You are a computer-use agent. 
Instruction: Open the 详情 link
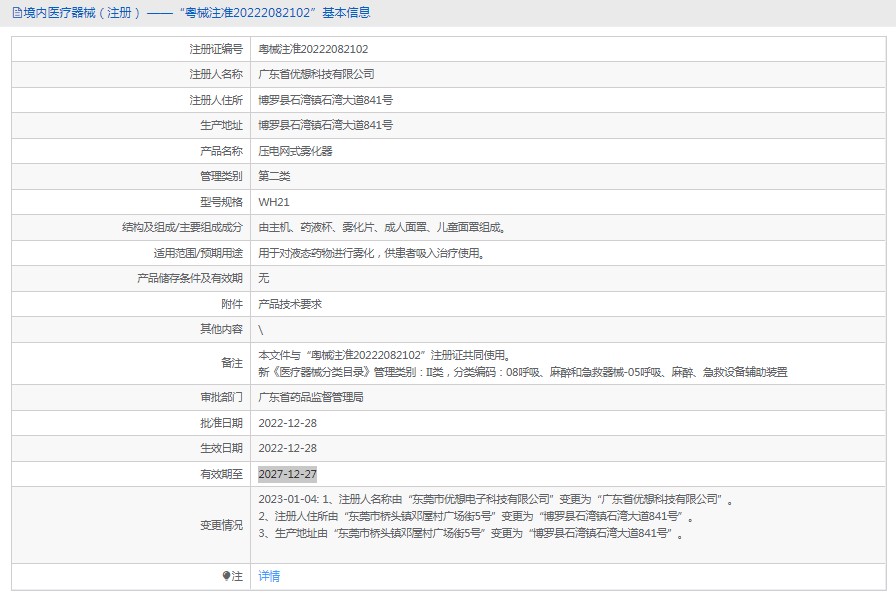[x=269, y=576]
